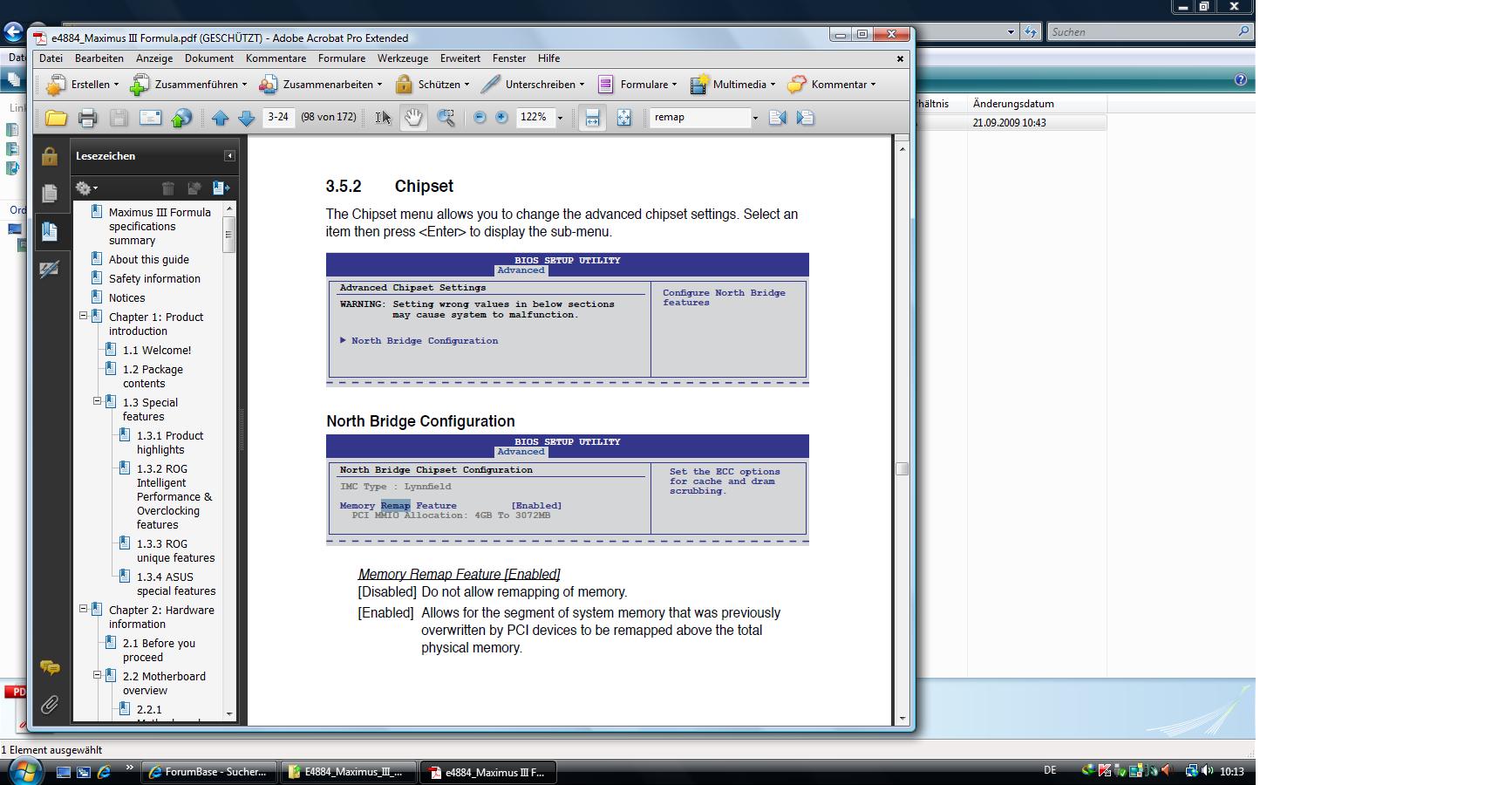The image size is (1512, 785).
Task: Find next search result for remap
Action: 805,117
